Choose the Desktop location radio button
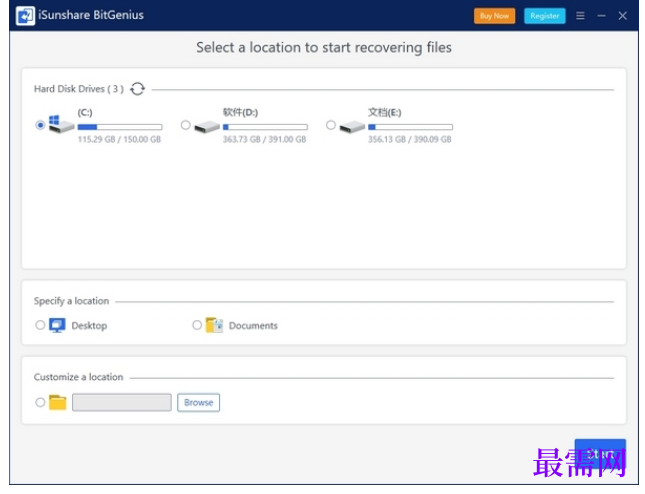The height and width of the screenshot is (494, 645). [x=40, y=325]
